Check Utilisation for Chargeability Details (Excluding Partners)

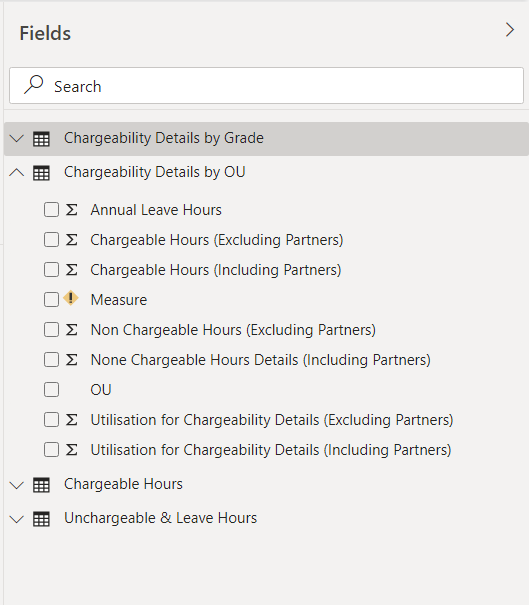click(51, 420)
